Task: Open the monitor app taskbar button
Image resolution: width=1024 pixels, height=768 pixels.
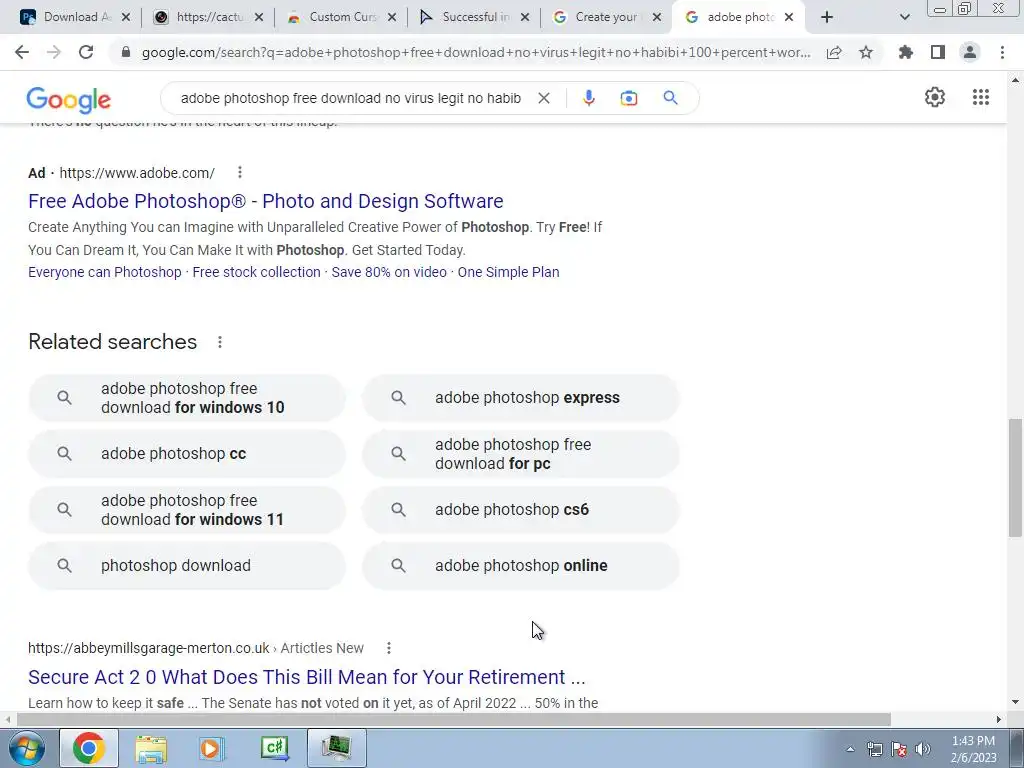Action: coord(336,748)
